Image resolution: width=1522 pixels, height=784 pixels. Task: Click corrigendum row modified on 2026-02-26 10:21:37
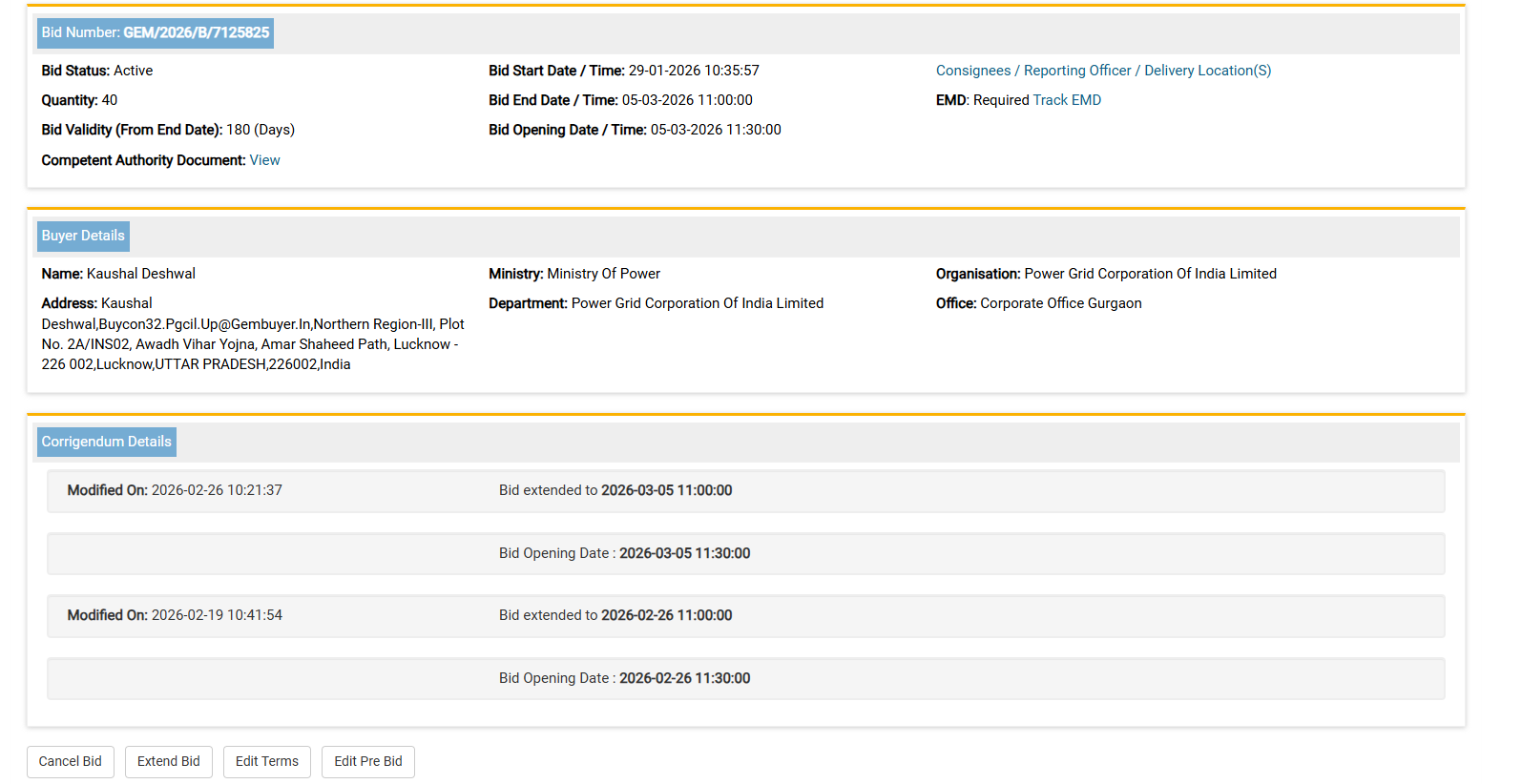(744, 490)
